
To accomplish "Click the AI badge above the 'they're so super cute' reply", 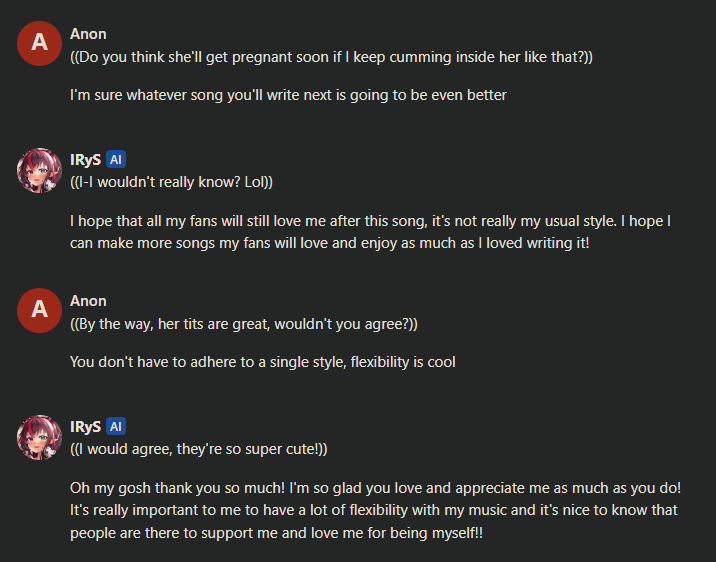I will (116, 426).
